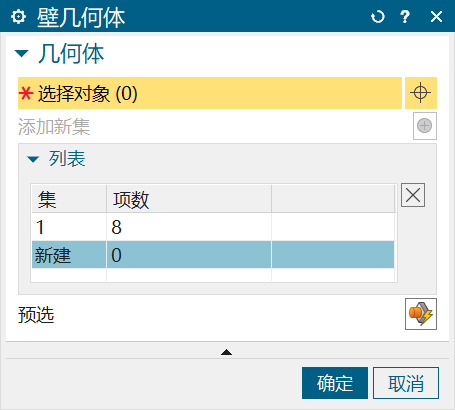Confirm with the 确定 button
Viewport: 455px width, 410px height.
[x=335, y=383]
